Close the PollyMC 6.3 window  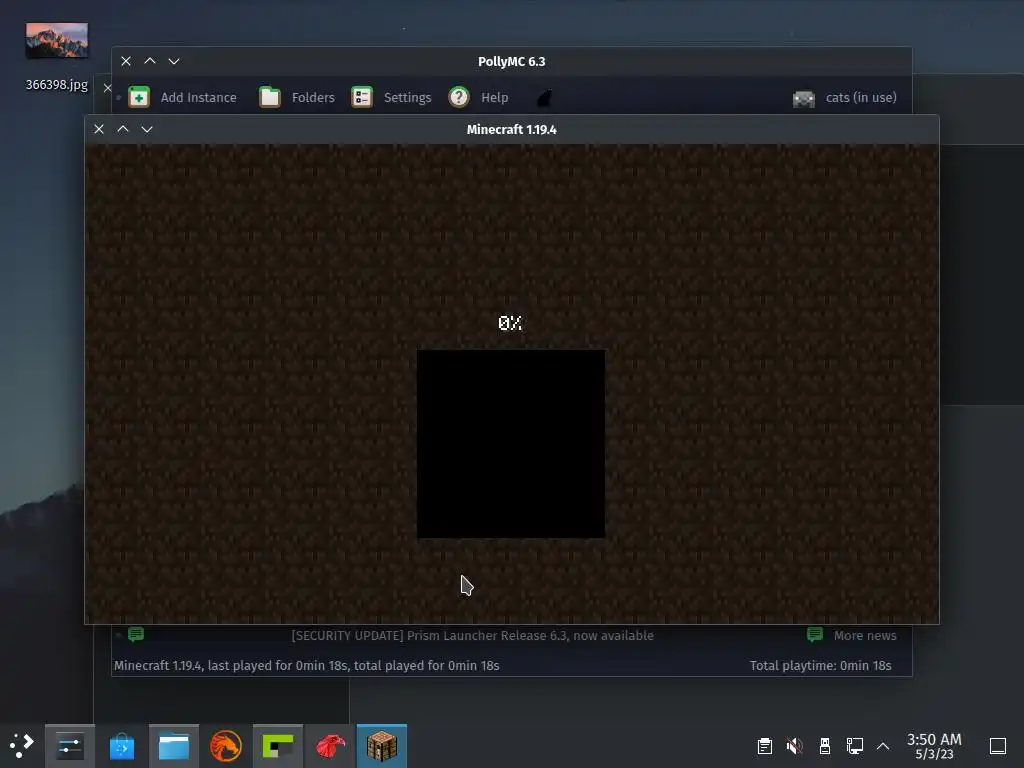pos(126,61)
